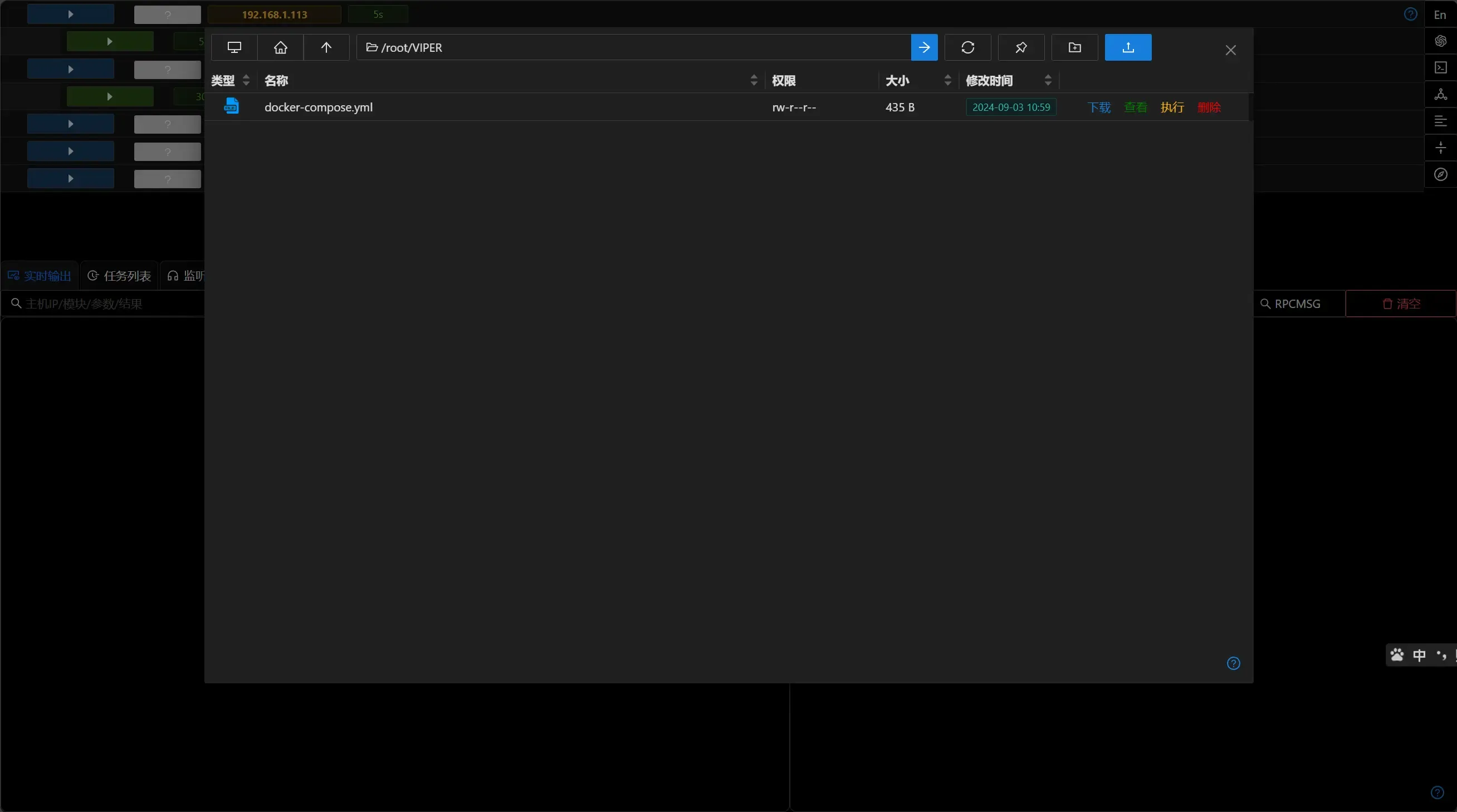1457x812 pixels.
Task: Download docker-compose.yml via 下载 link
Action: [1099, 107]
